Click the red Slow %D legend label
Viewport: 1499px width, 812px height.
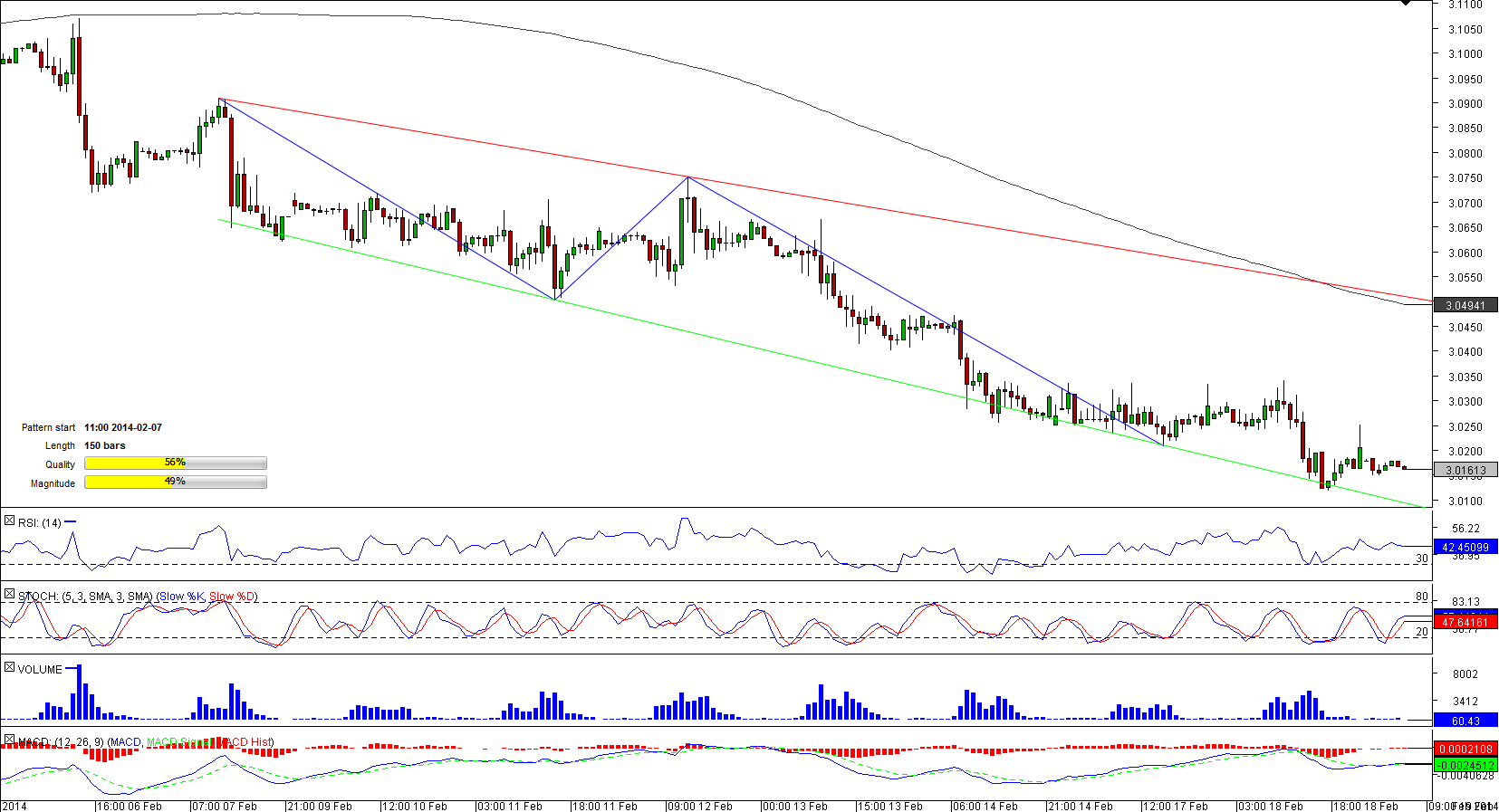tap(232, 597)
